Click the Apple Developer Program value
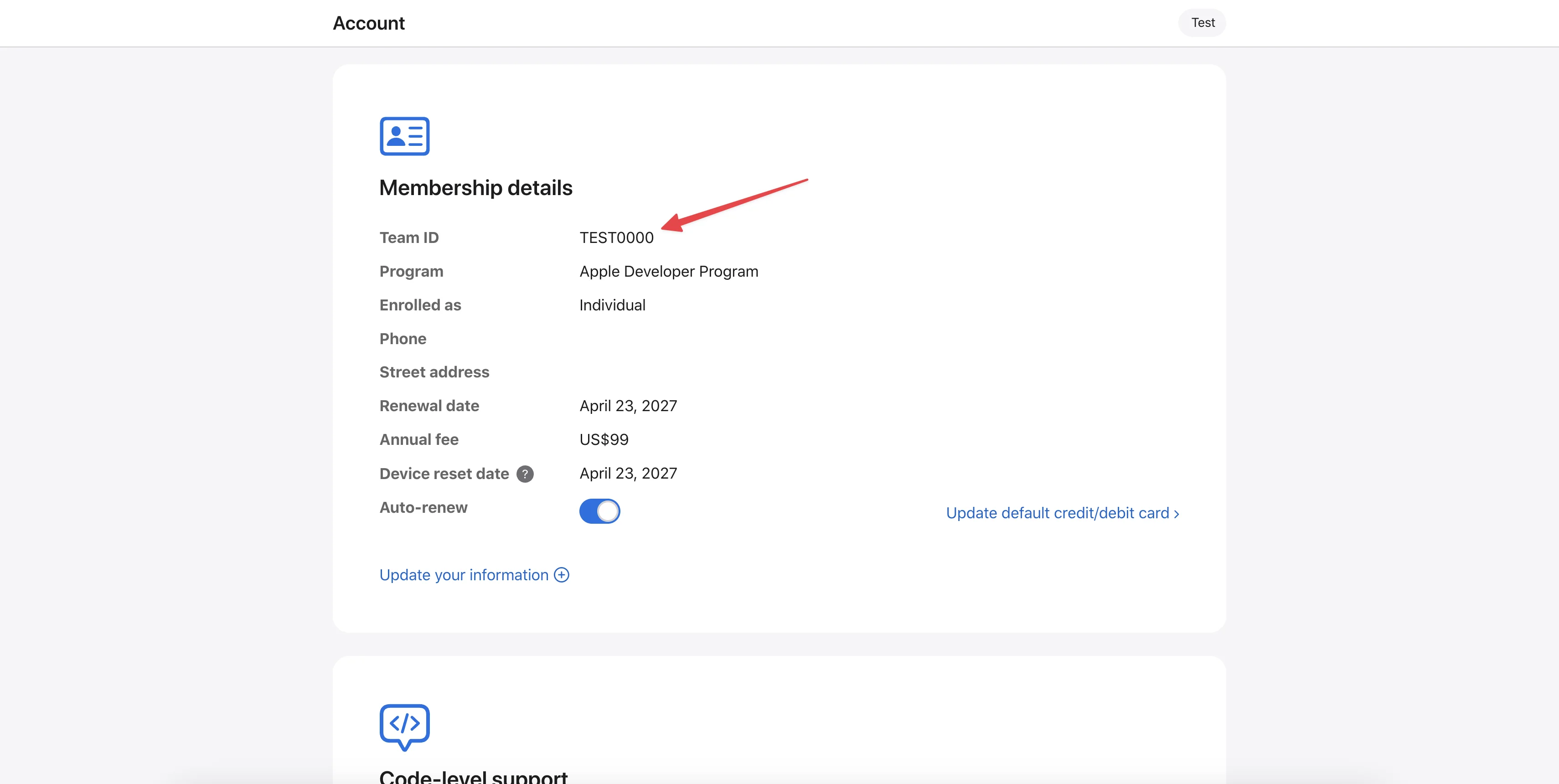Viewport: 1559px width, 784px height. 669,272
